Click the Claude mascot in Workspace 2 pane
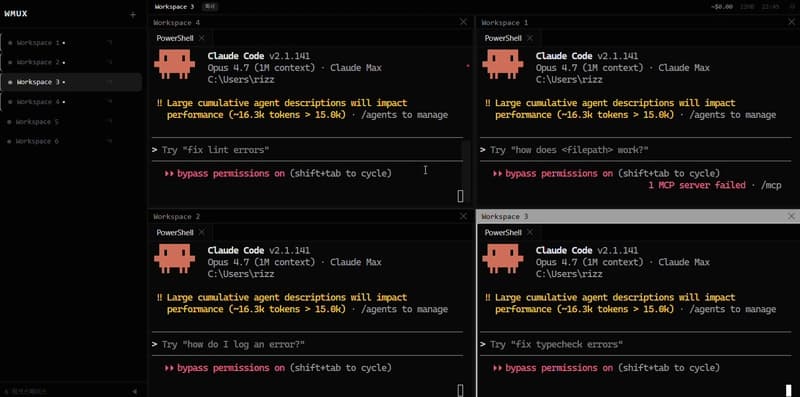 click(174, 258)
